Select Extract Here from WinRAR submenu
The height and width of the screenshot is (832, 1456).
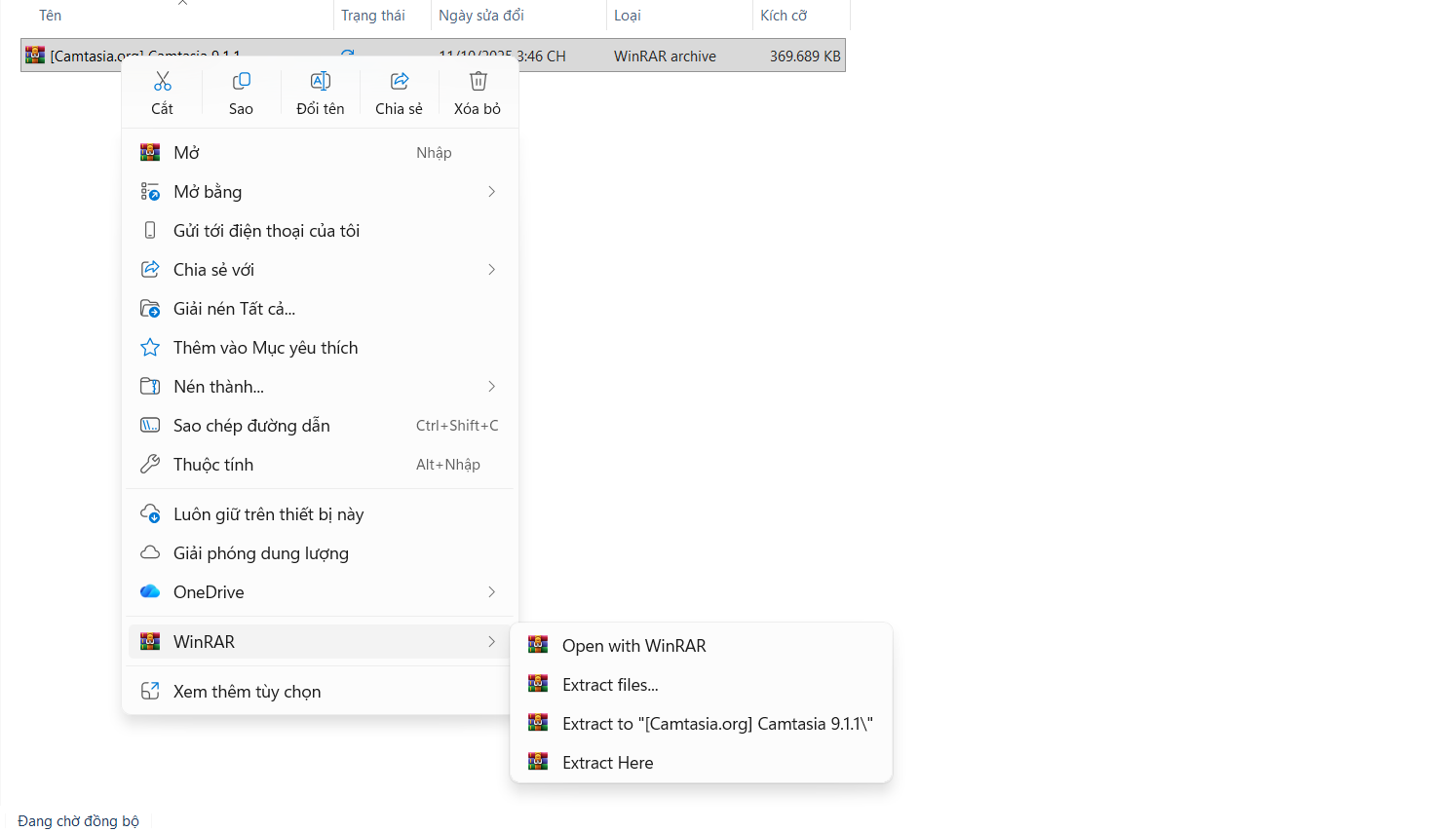[x=607, y=763]
